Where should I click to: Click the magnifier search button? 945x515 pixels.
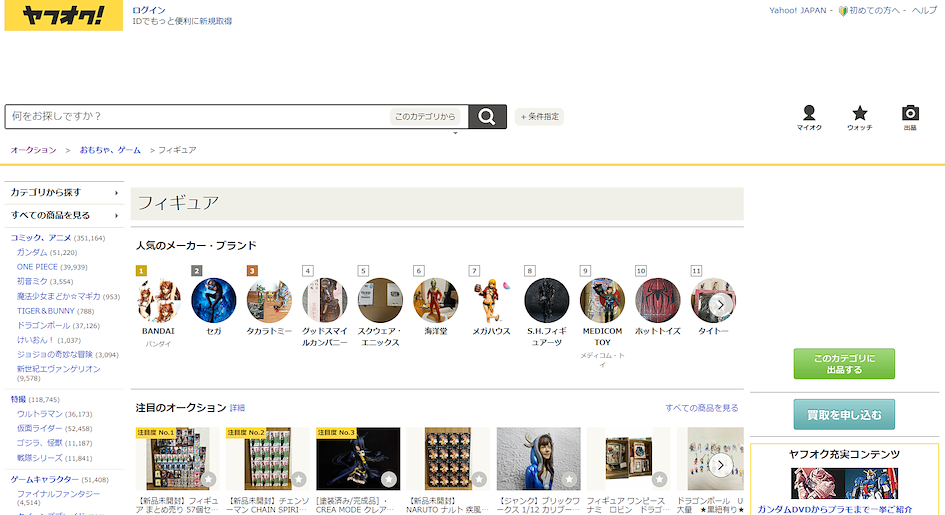487,116
